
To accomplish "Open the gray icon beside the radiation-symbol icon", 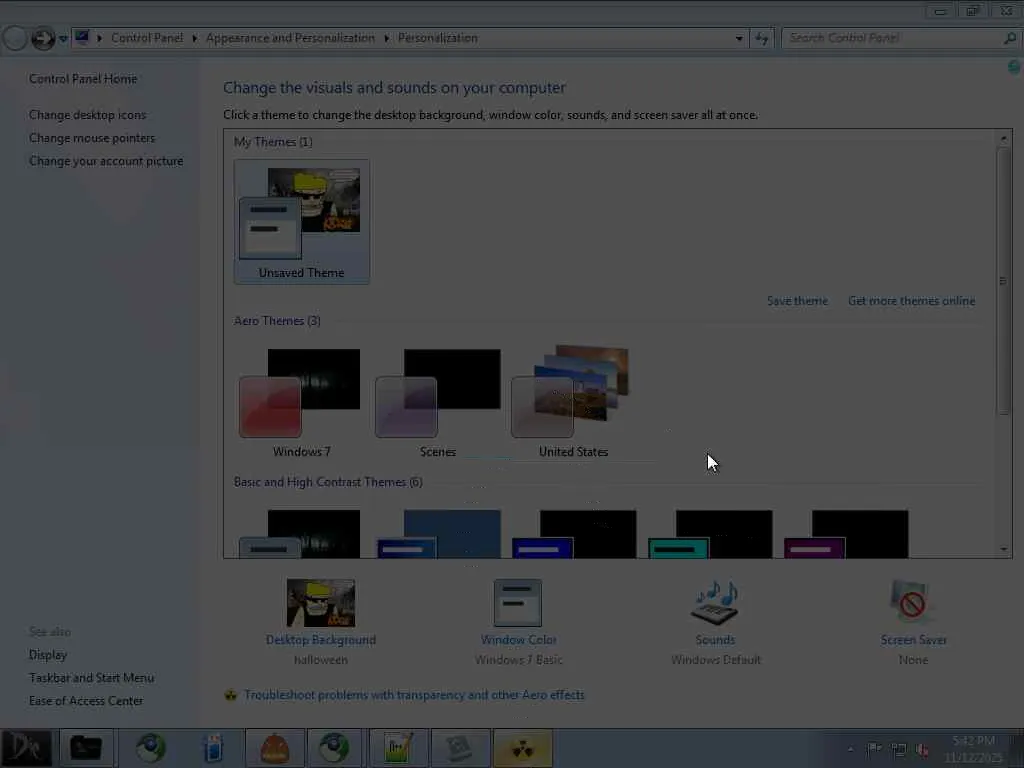I will point(460,748).
